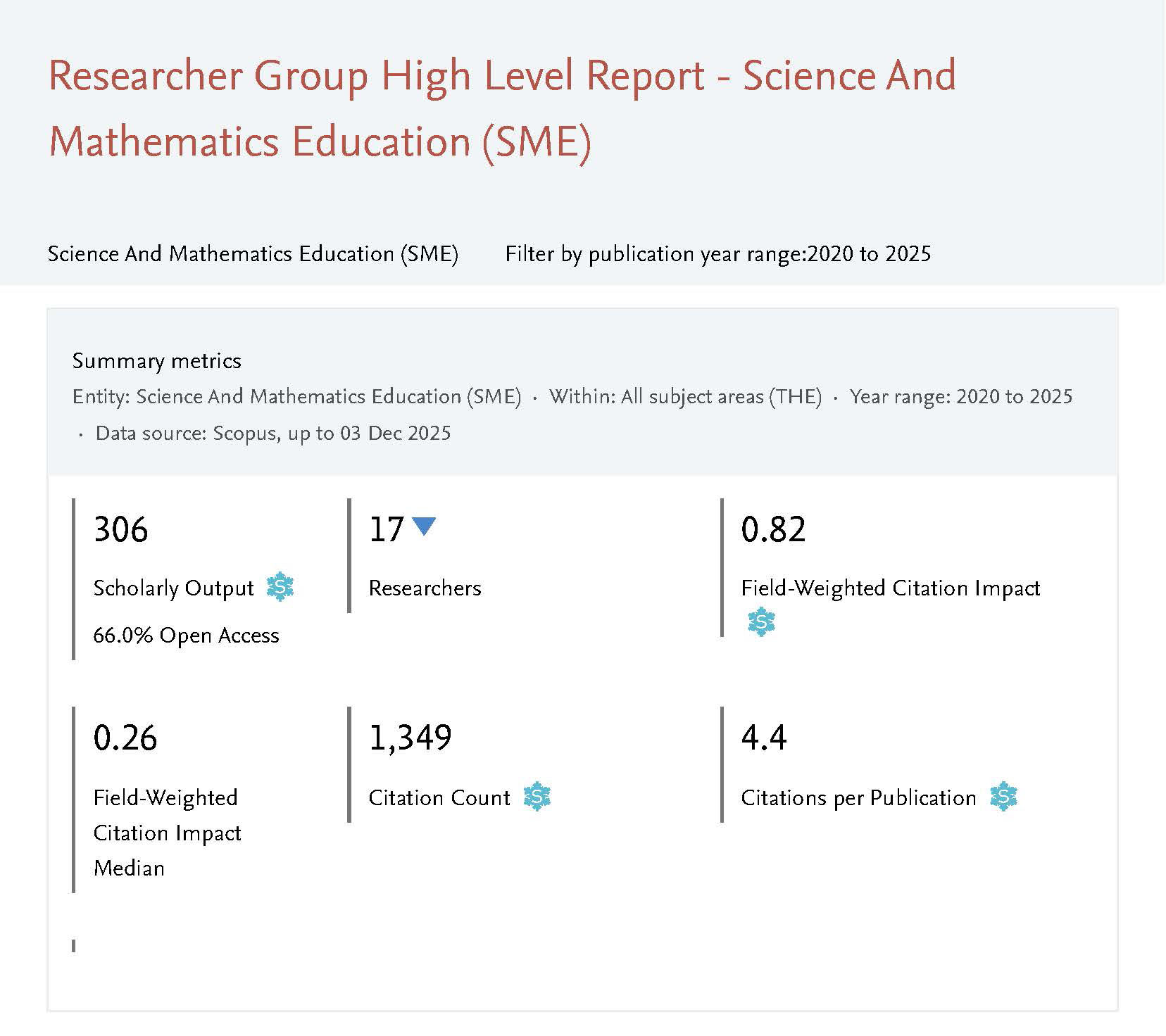This screenshot has height=1036, width=1166.
Task: Open the Field-Weighted Citation Impact label
Action: tap(890, 588)
